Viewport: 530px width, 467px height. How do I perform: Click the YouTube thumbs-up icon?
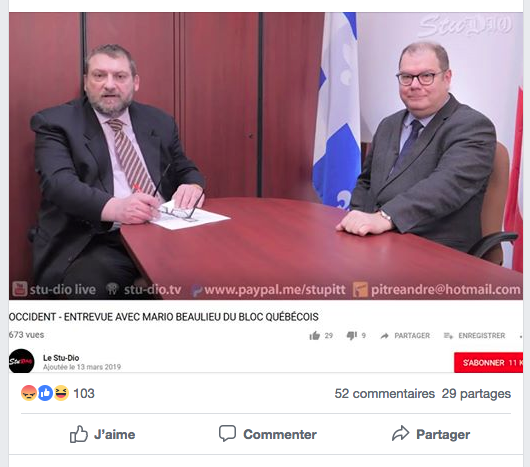pyautogui.click(x=314, y=336)
